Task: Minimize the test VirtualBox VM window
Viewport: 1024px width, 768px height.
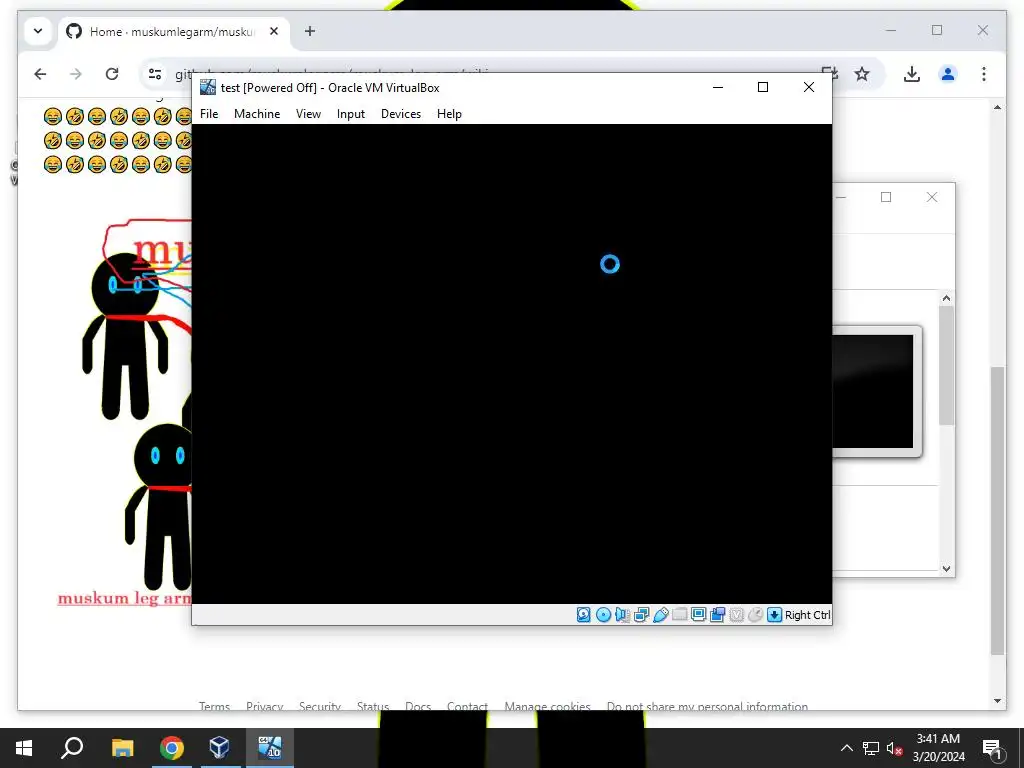Action: click(718, 87)
